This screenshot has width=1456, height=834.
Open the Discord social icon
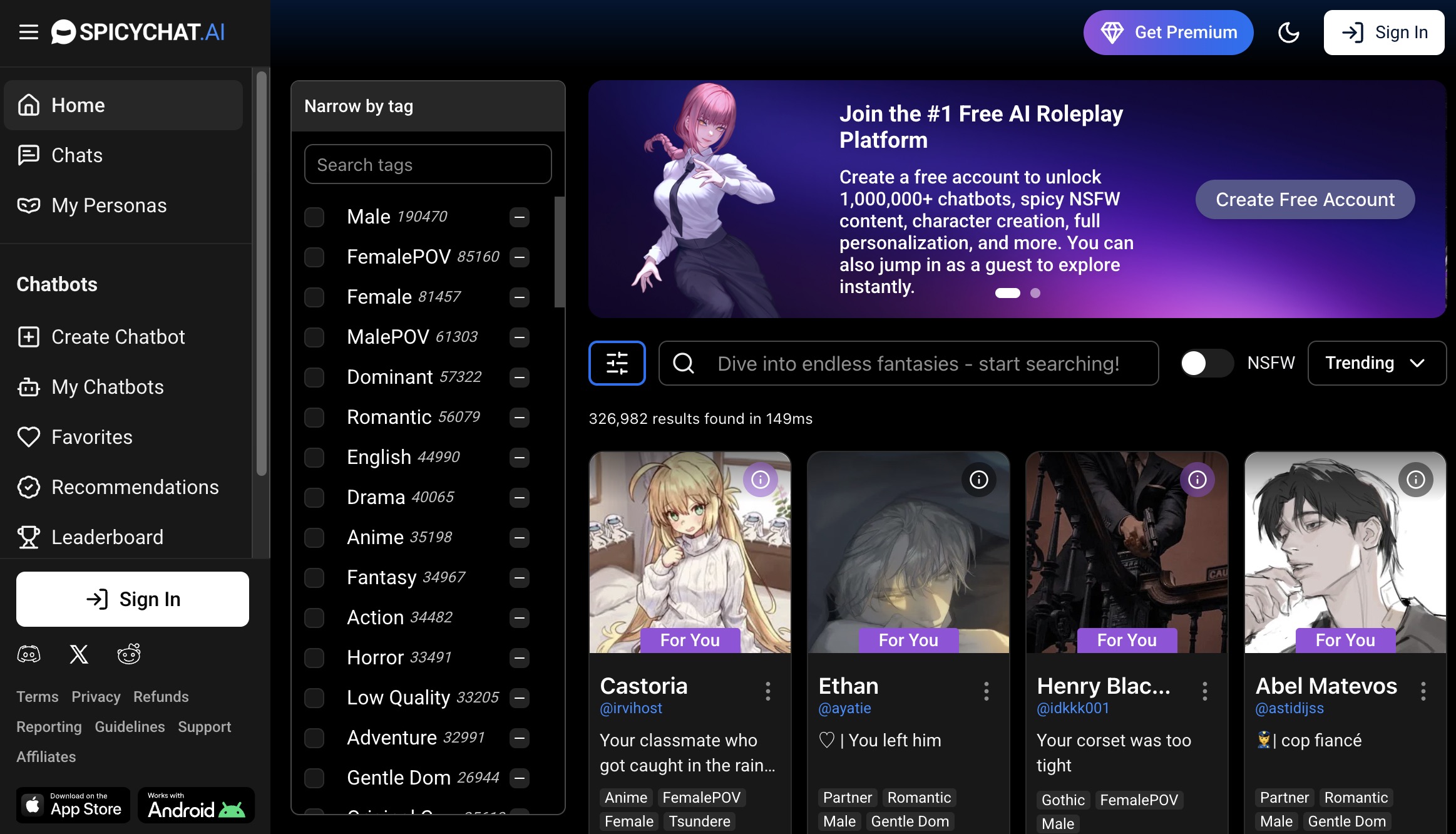pyautogui.click(x=29, y=654)
